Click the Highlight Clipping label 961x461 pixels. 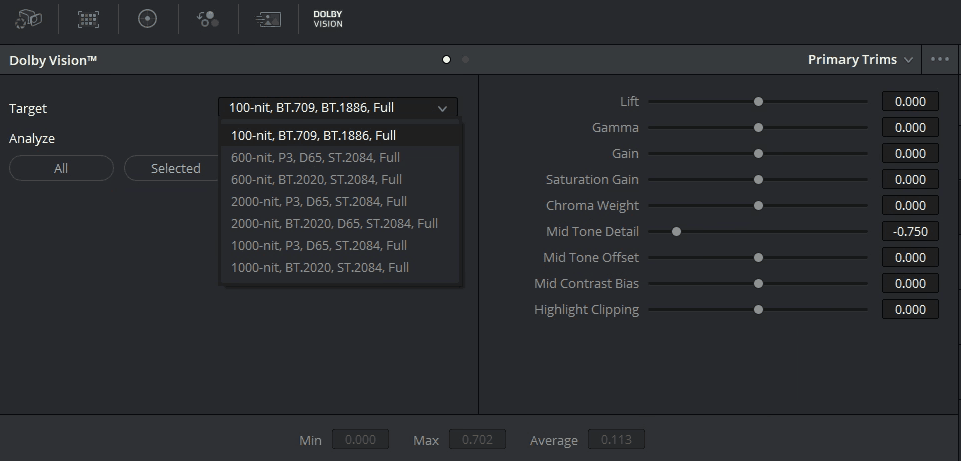pyautogui.click(x=587, y=310)
